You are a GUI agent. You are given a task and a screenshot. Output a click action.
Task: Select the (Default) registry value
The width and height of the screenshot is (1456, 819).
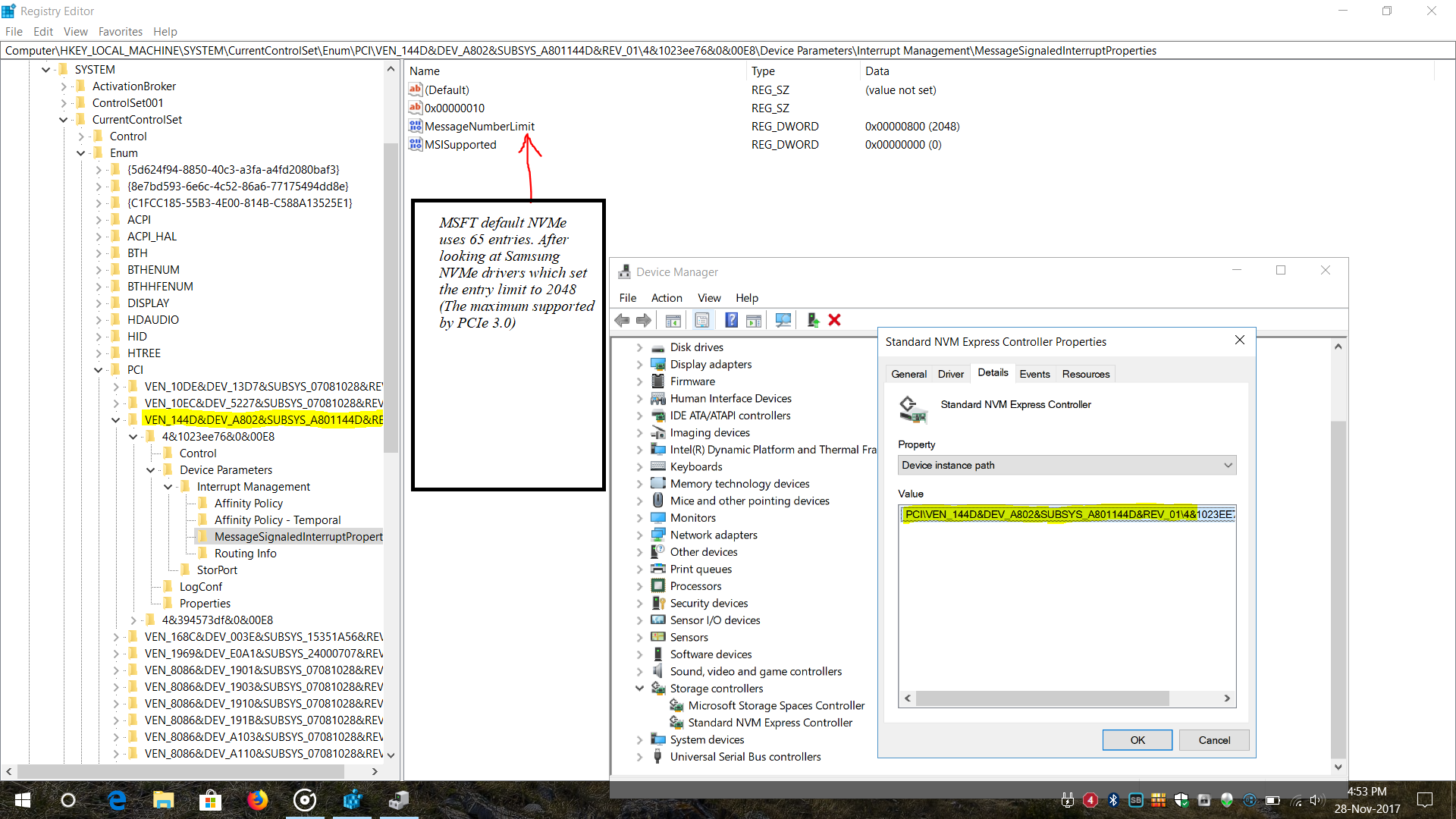point(447,89)
